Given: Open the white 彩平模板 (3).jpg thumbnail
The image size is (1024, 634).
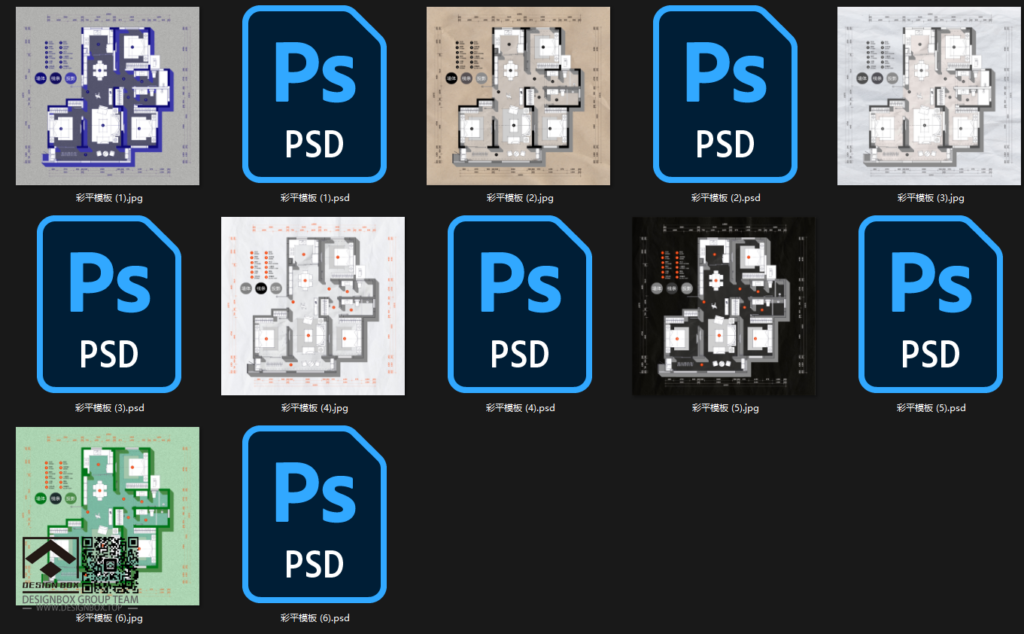Looking at the screenshot, I should (929, 95).
